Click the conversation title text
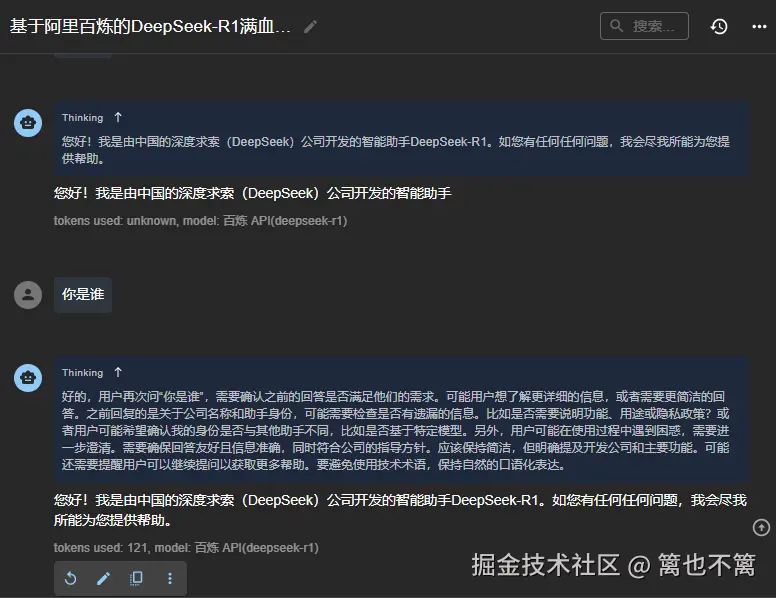Screen dimensions: 776x598 point(150,26)
